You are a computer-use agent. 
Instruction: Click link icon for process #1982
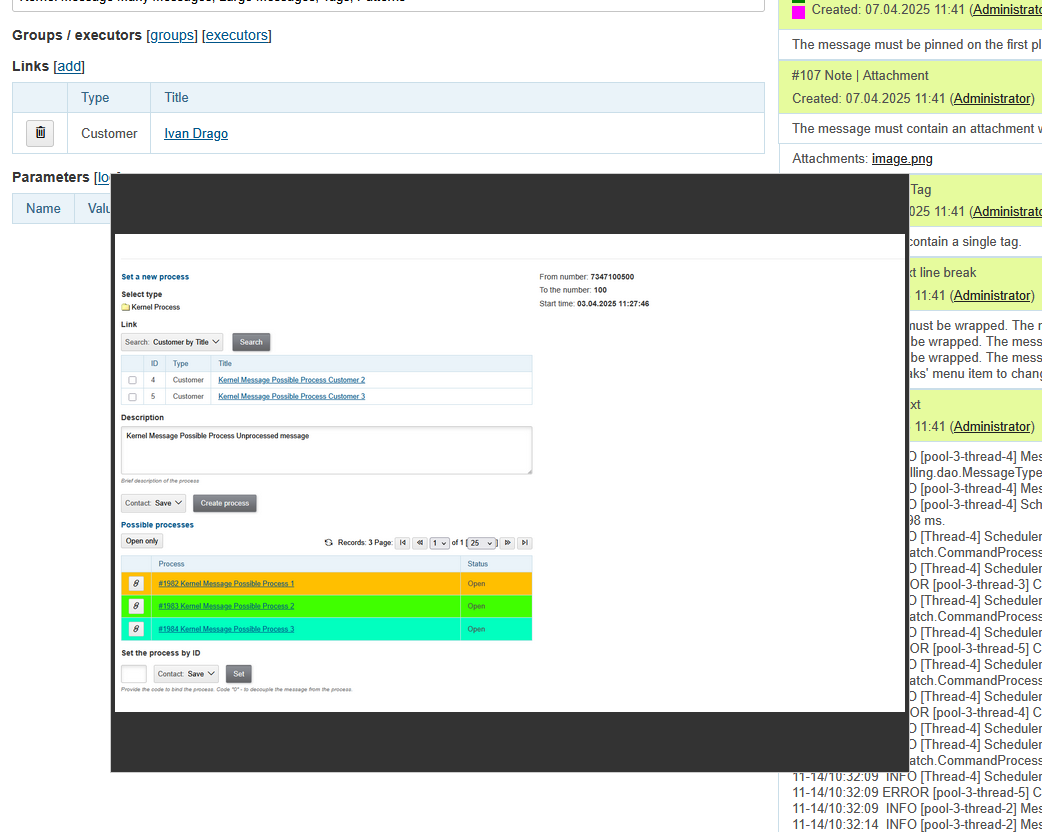click(x=136, y=584)
